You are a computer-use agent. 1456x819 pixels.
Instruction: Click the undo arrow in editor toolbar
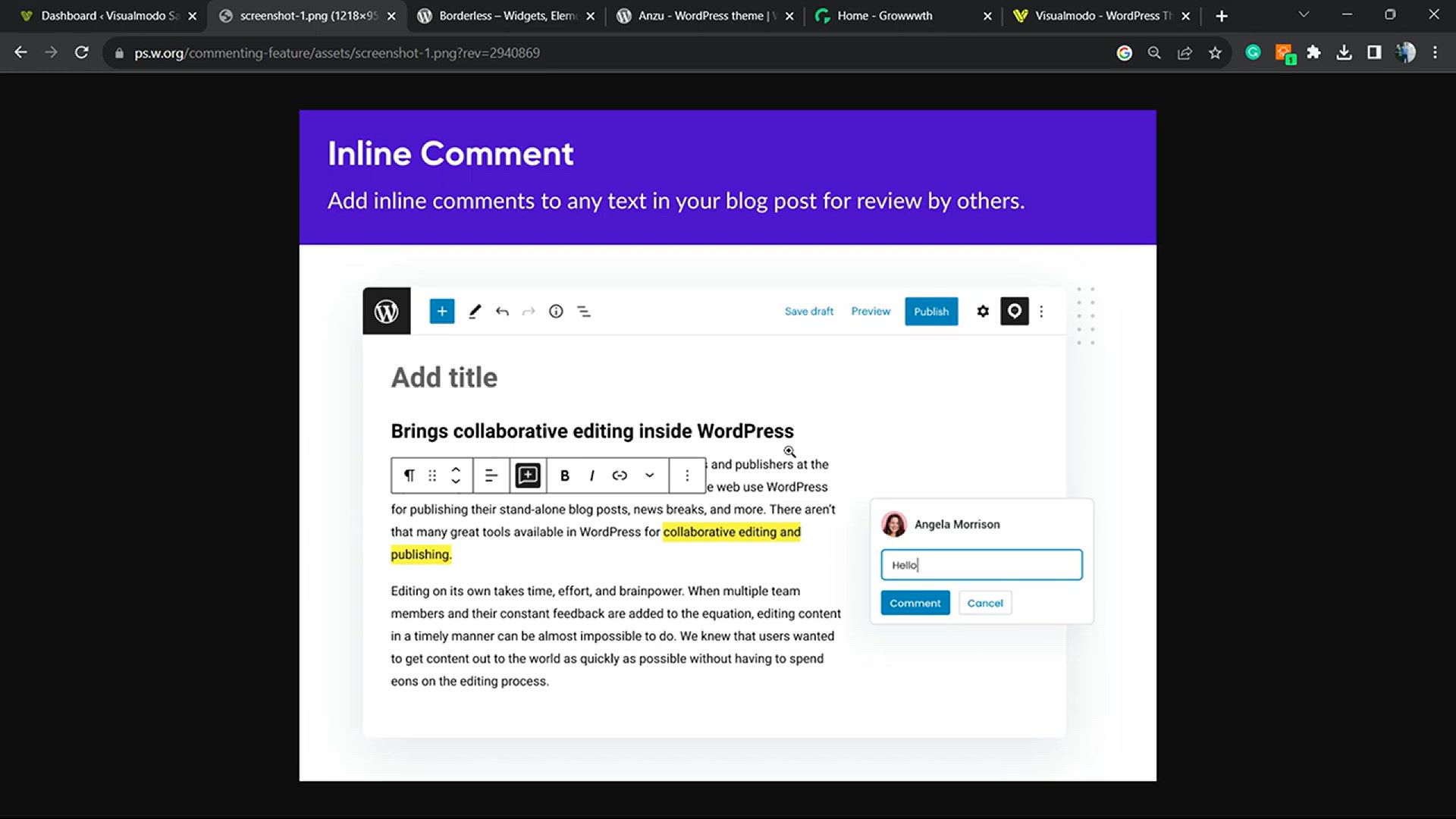tap(502, 311)
